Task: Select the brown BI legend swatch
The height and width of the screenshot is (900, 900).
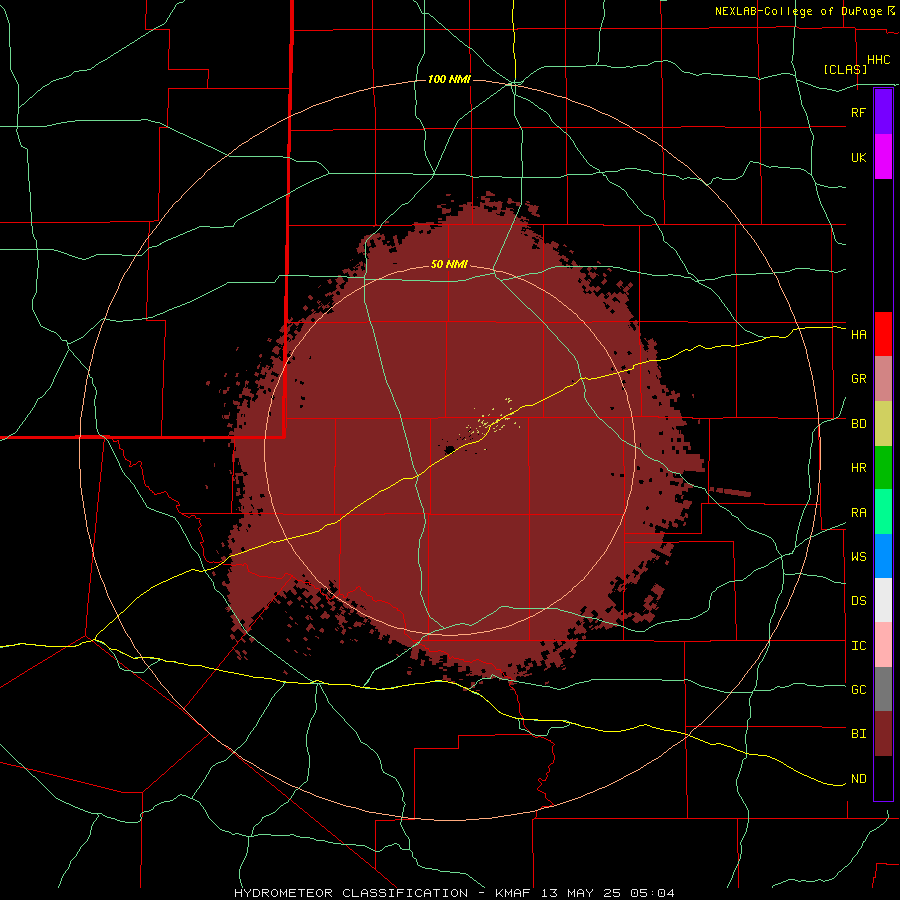Action: click(x=883, y=734)
